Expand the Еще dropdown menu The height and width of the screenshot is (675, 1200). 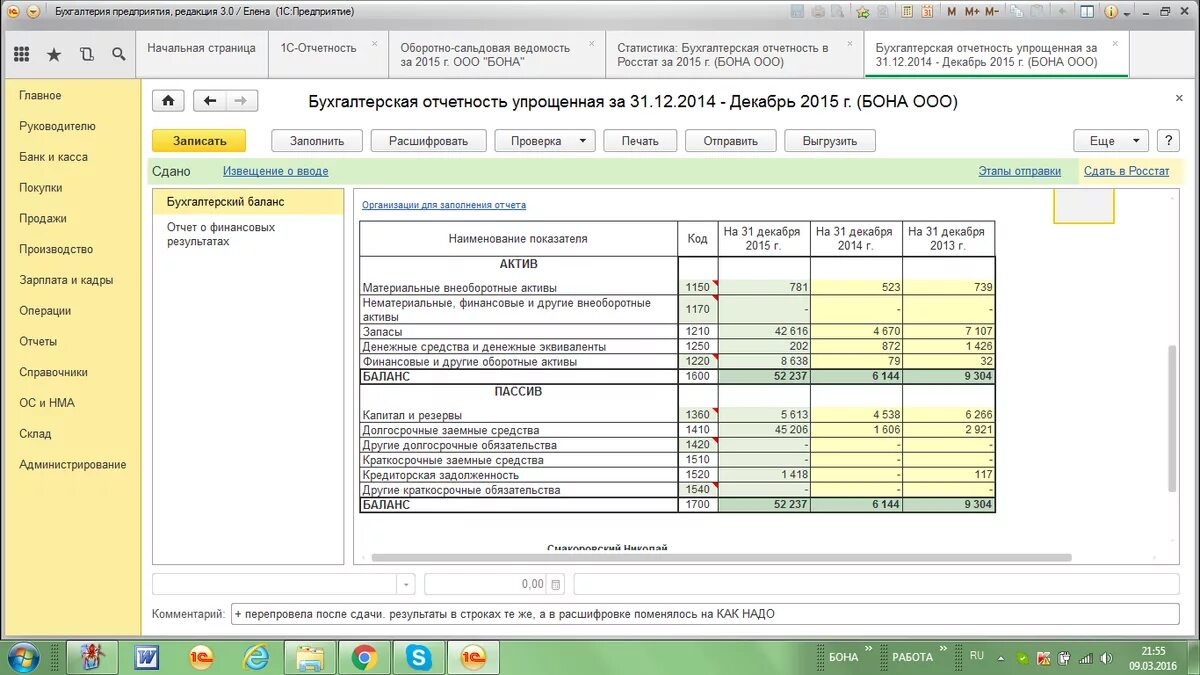1112,141
